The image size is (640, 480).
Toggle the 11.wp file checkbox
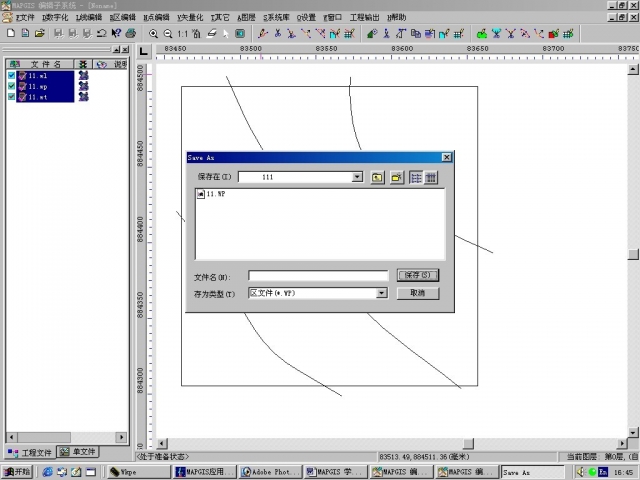coord(12,87)
